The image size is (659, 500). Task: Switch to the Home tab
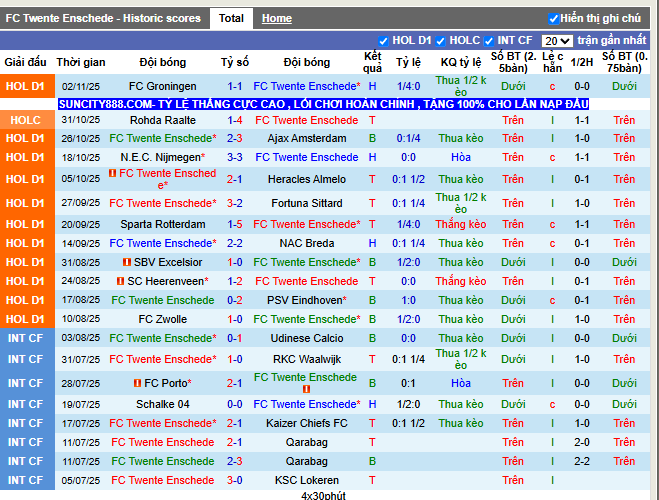tap(277, 18)
